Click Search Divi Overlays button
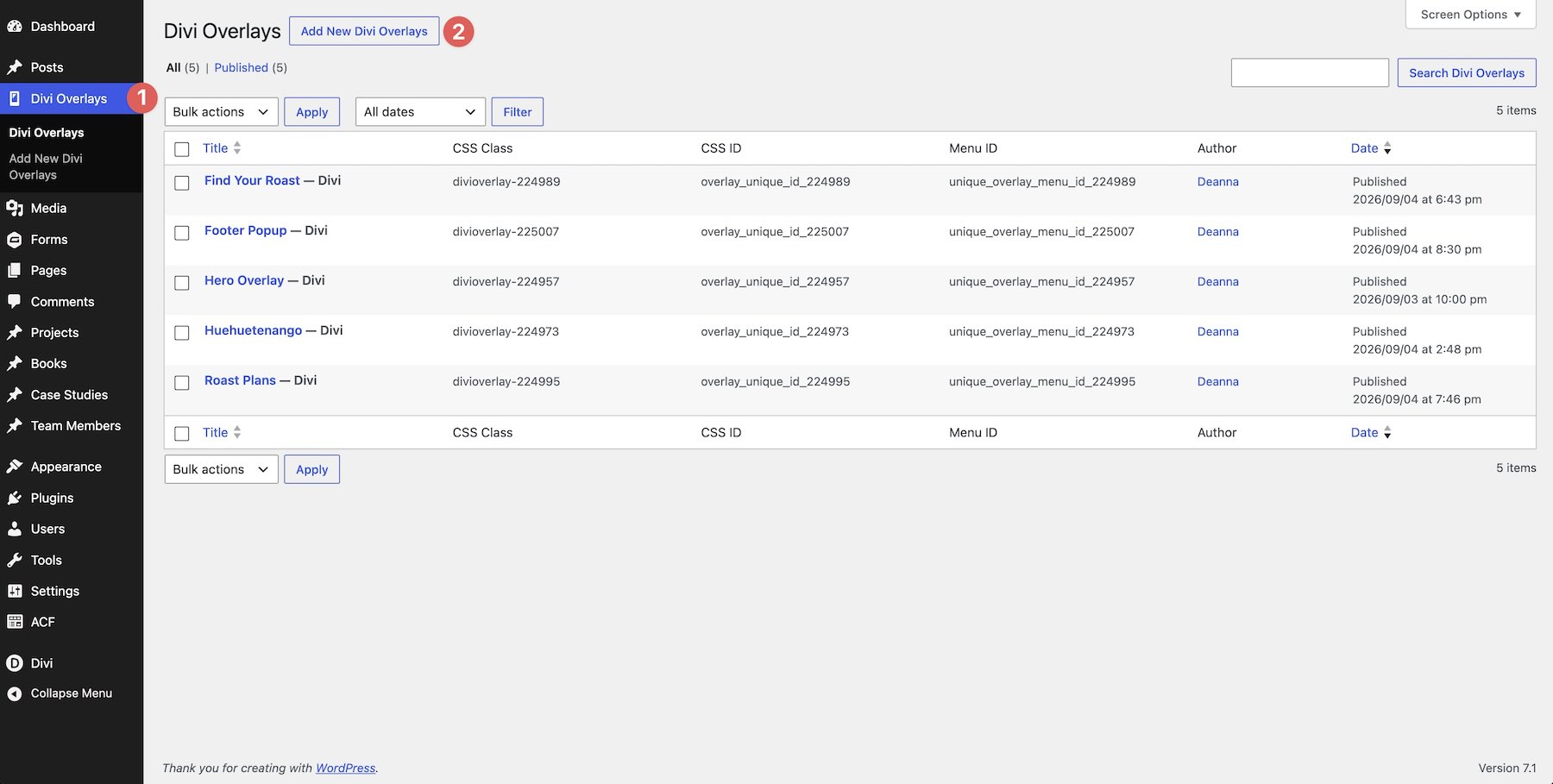Screen dimensions: 1553x784 coord(1467,73)
